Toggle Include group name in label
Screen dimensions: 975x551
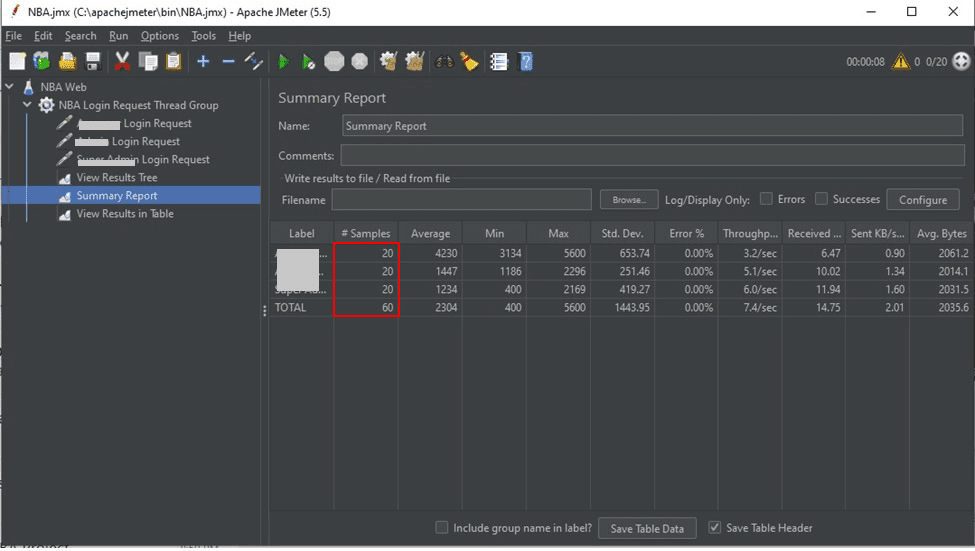(x=441, y=527)
